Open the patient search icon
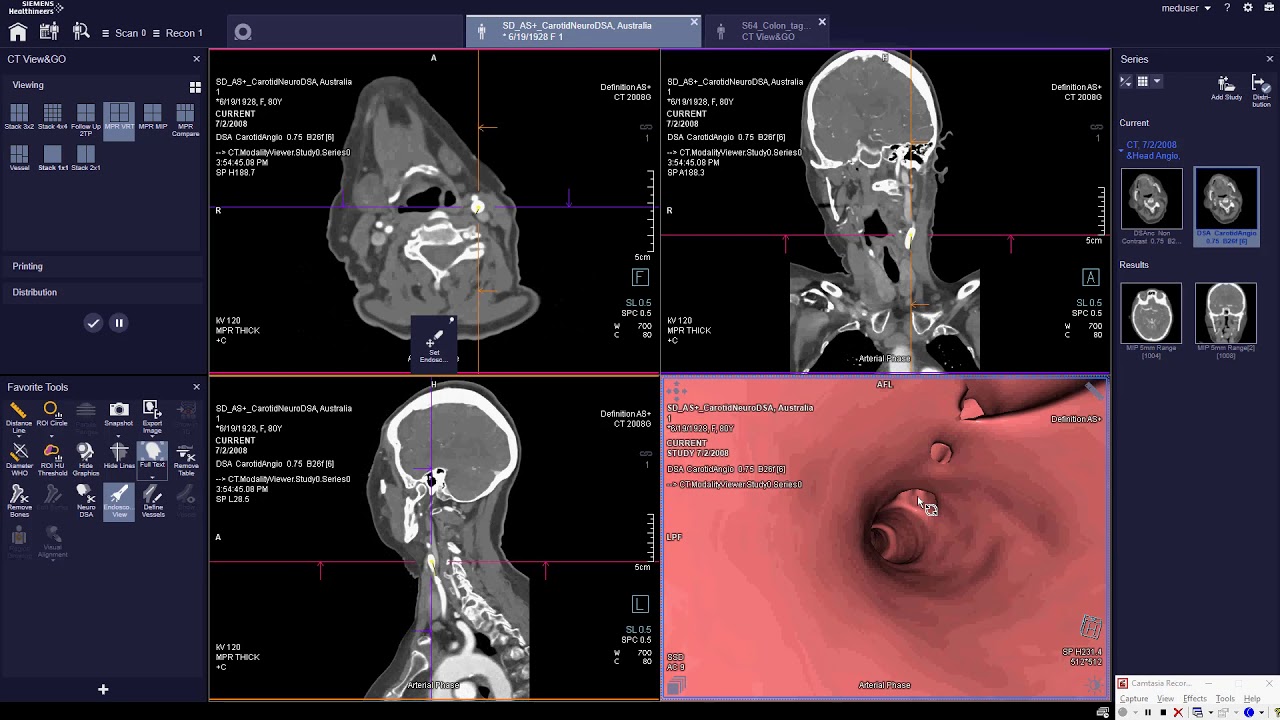Screen dimensions: 1280x720 click(81, 33)
